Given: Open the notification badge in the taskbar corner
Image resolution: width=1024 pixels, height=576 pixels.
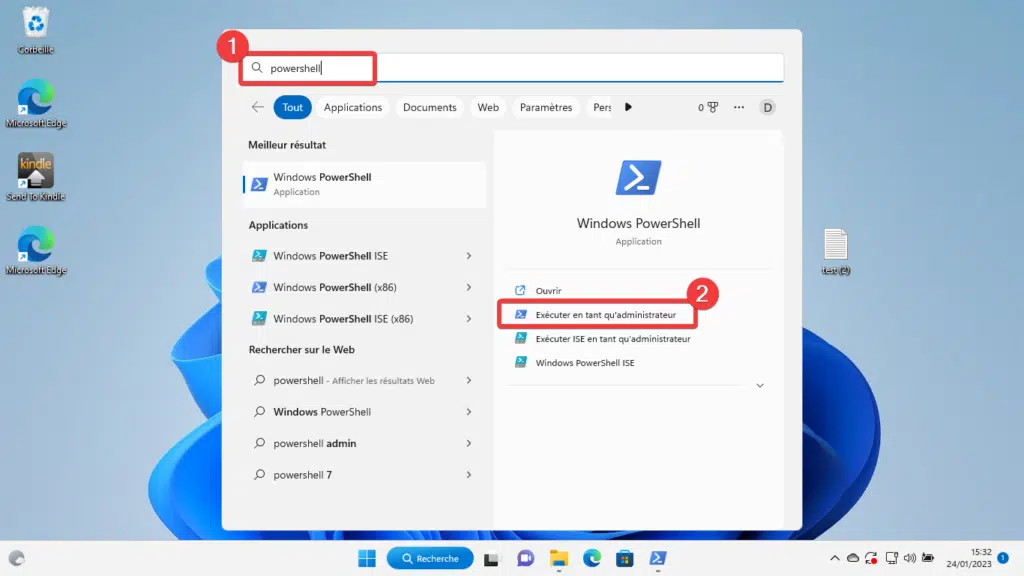Looking at the screenshot, I should point(1003,558).
